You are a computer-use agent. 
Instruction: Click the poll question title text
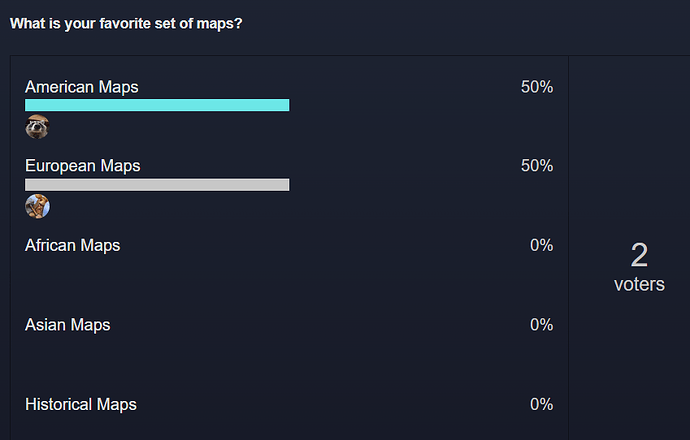pyautogui.click(x=126, y=23)
